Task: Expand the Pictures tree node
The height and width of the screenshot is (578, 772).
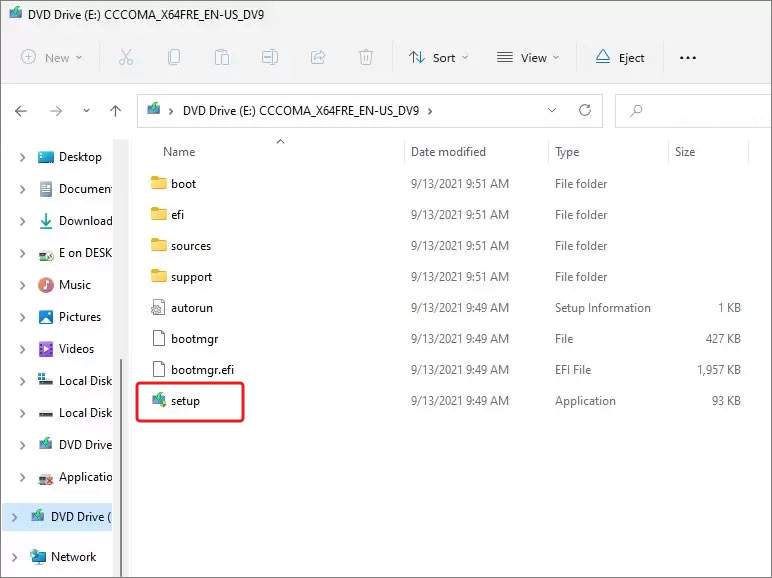Action: [x=22, y=317]
